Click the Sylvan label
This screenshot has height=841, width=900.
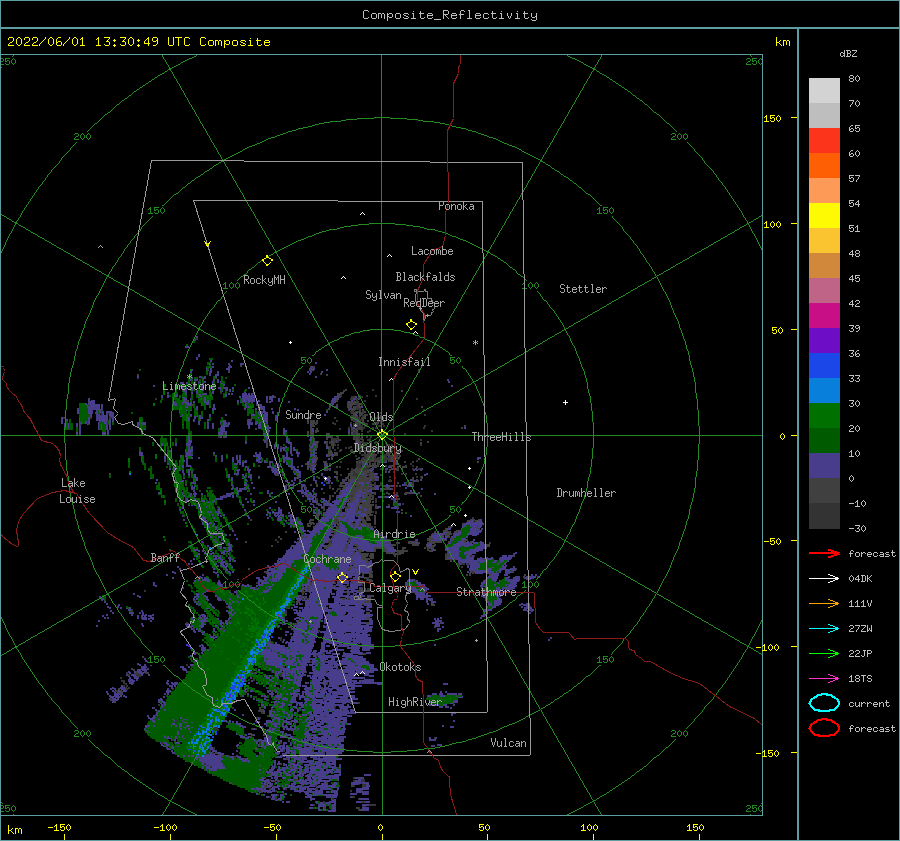point(383,295)
